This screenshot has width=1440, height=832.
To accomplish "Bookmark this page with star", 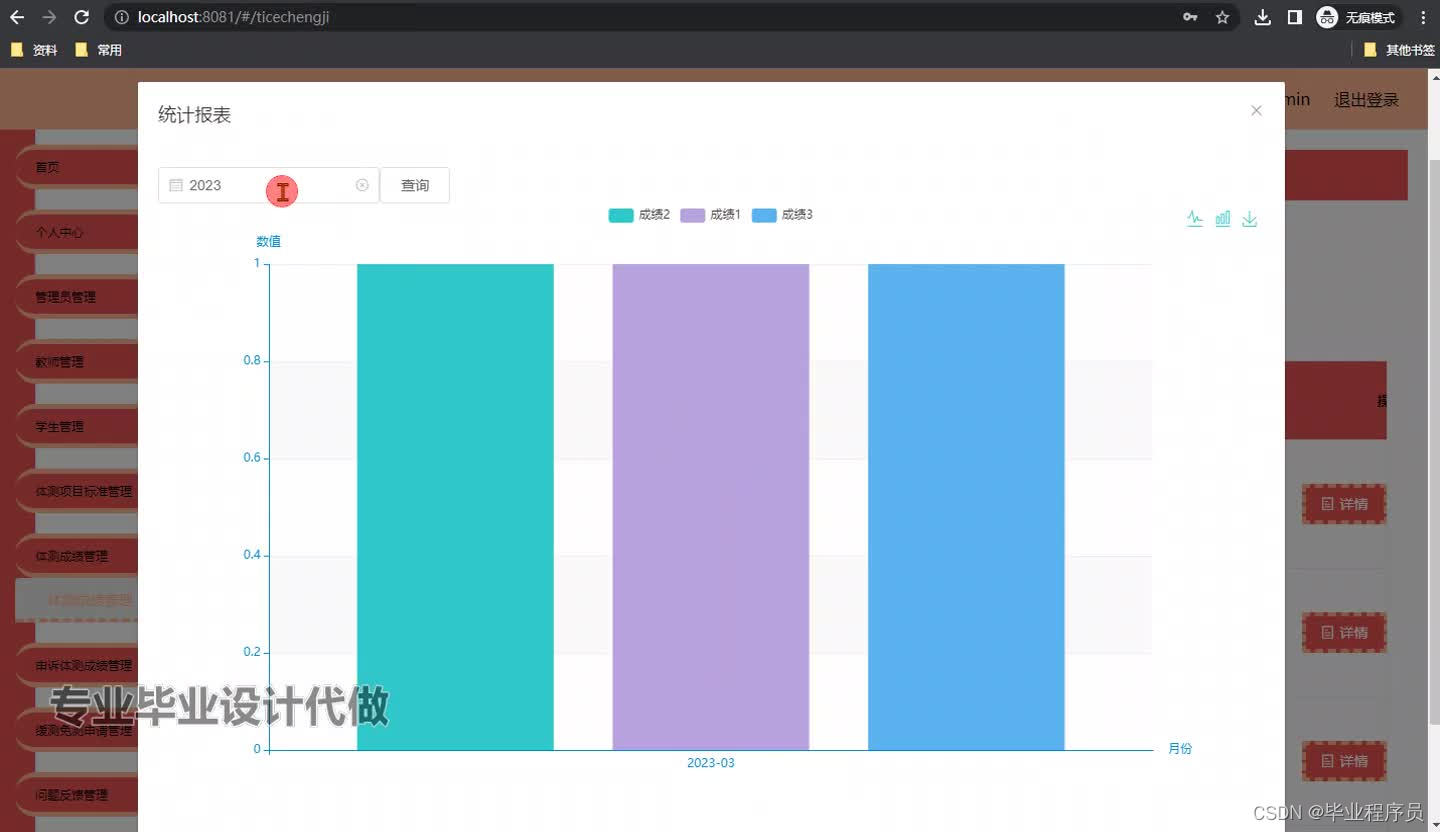I will click(x=1222, y=17).
